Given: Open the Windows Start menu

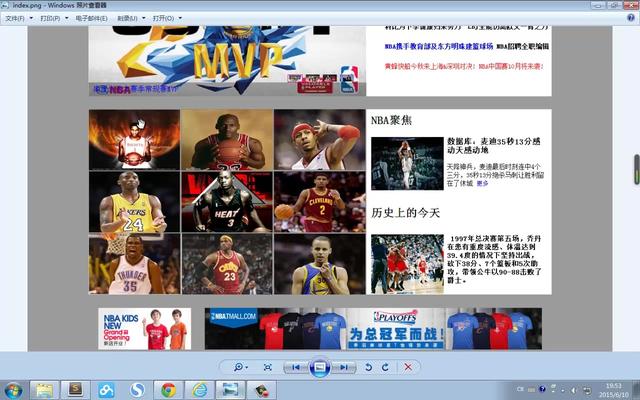Looking at the screenshot, I should 13,390.
